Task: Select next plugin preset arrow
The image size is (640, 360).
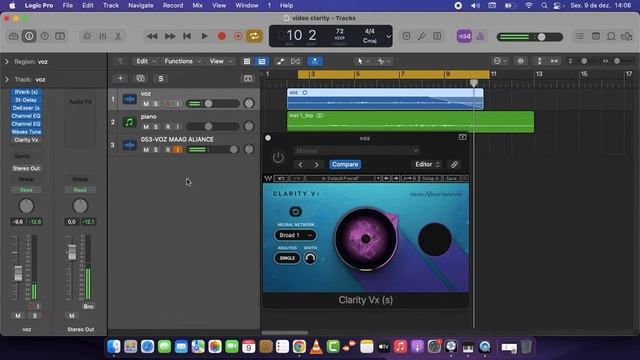Action: (x=316, y=164)
